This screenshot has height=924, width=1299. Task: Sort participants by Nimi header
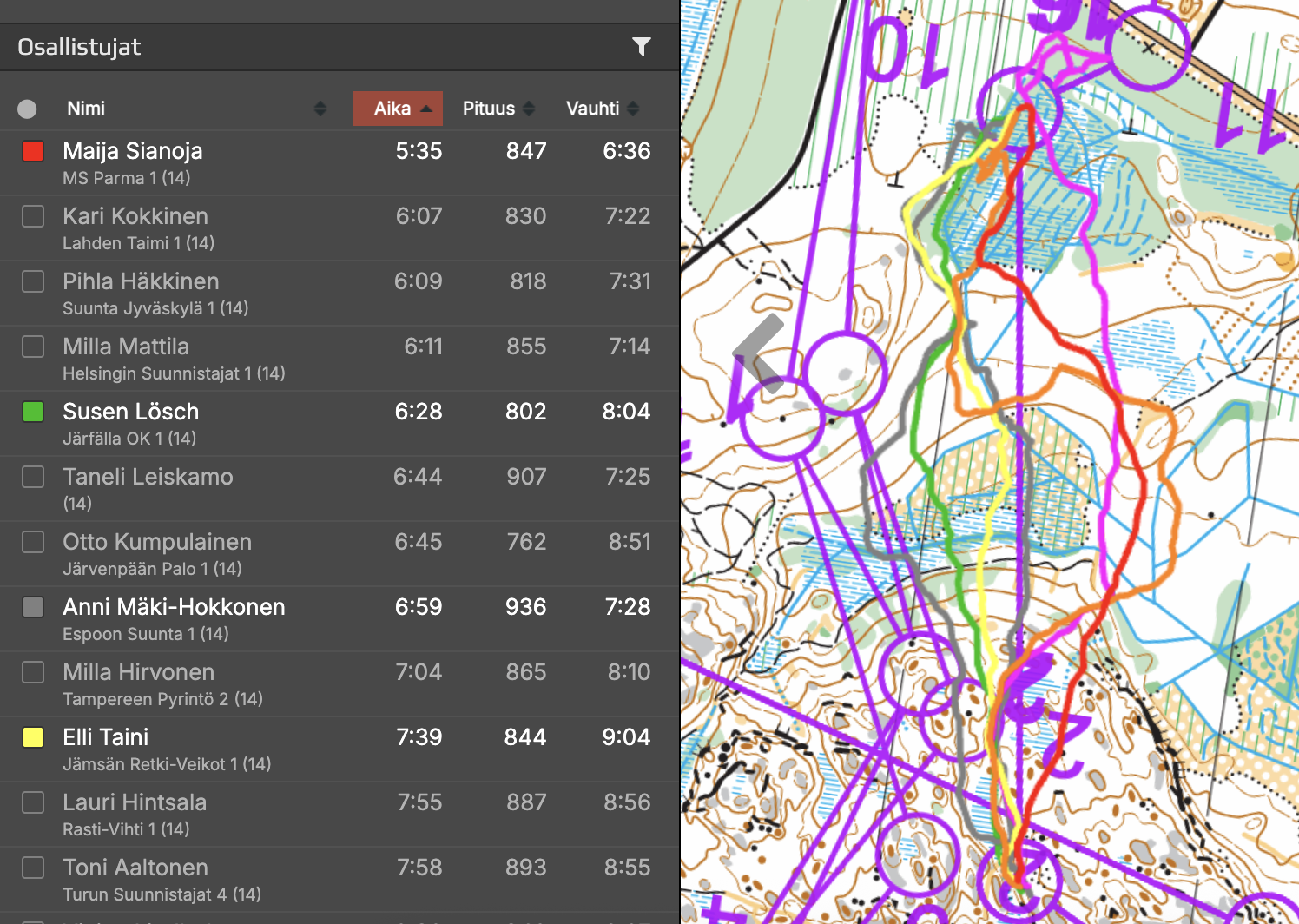(86, 109)
